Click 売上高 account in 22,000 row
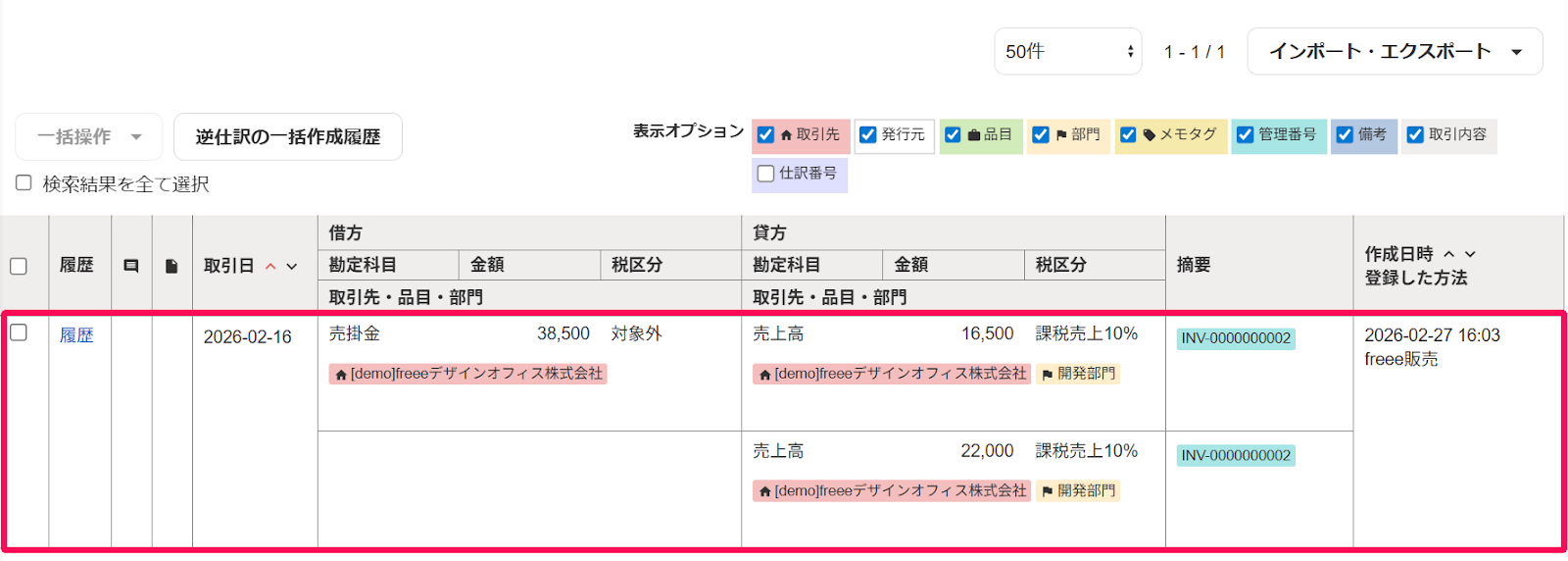This screenshot has height=561, width=1568. tap(778, 450)
